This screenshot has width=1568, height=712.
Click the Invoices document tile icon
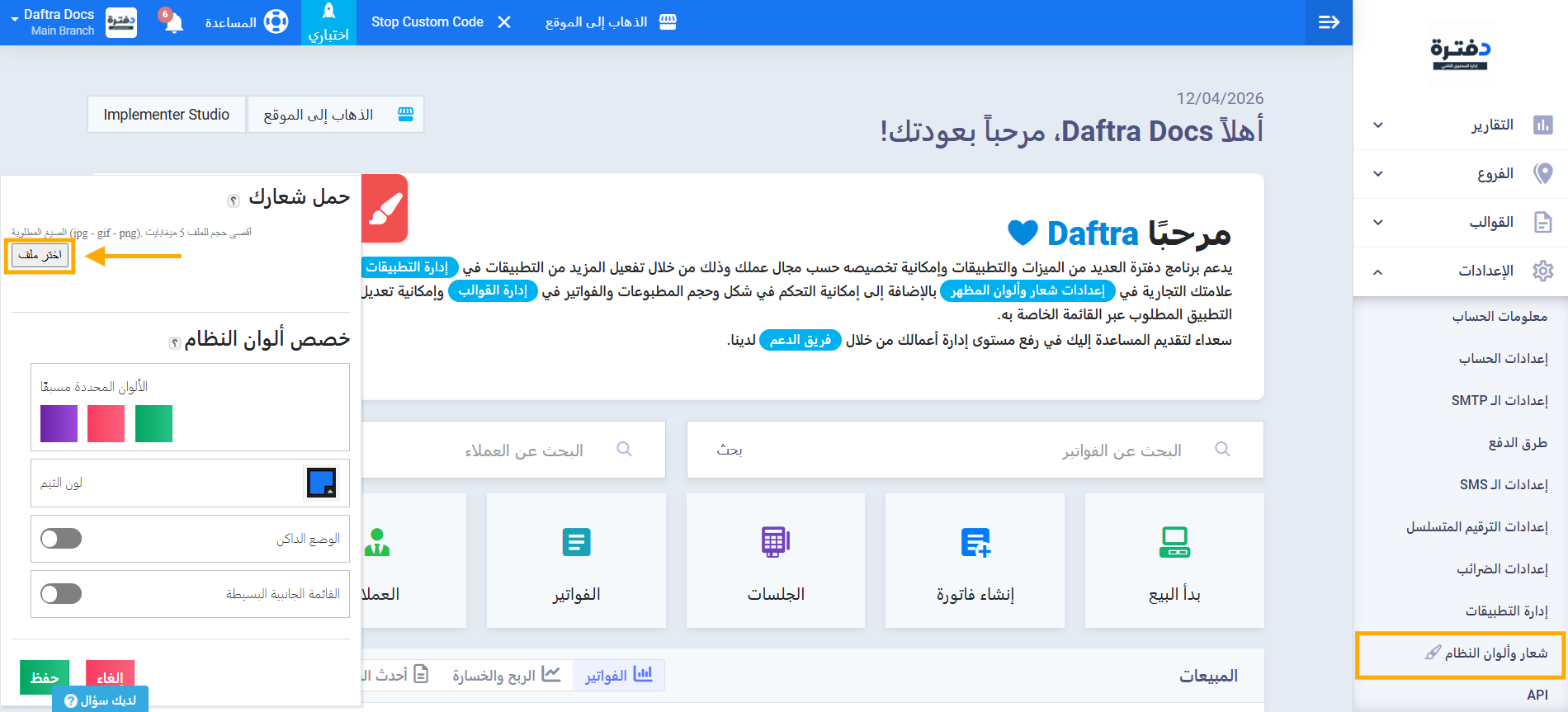click(576, 542)
